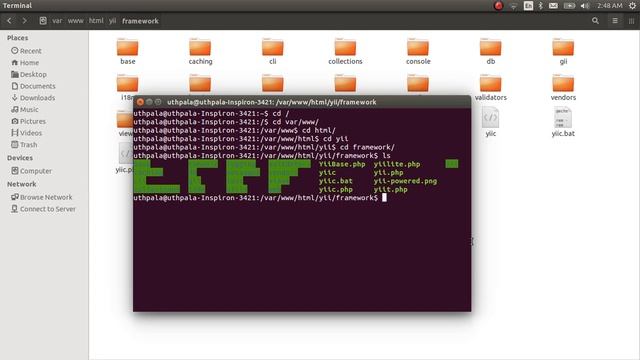Click 'yiic.php' in terminal output
640x360 pixels.
click(336, 189)
